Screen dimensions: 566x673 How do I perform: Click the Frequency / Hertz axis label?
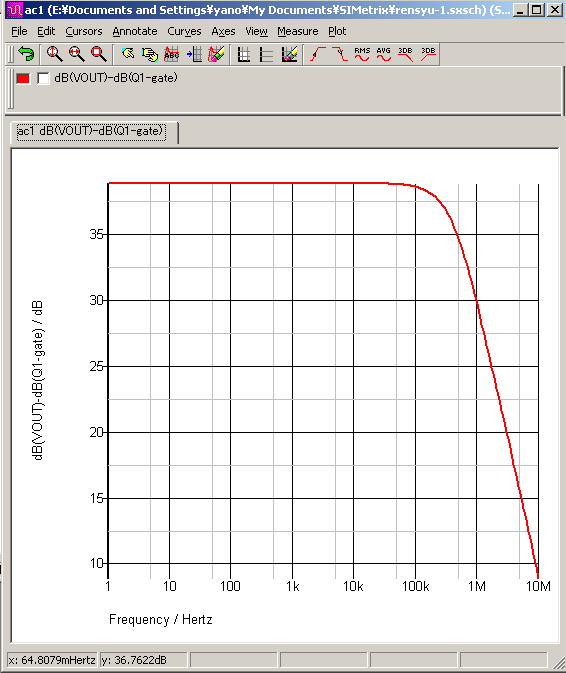click(x=160, y=619)
